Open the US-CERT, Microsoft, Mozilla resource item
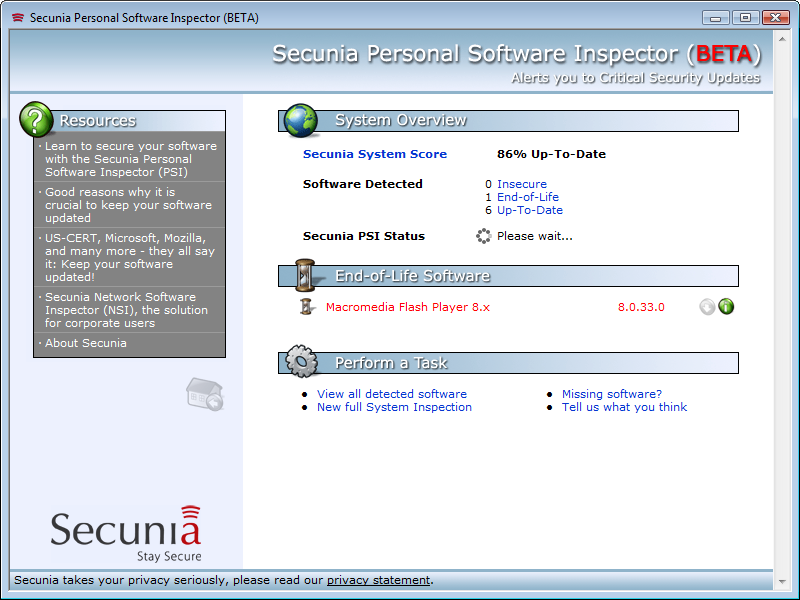The width and height of the screenshot is (800, 600). 130,257
